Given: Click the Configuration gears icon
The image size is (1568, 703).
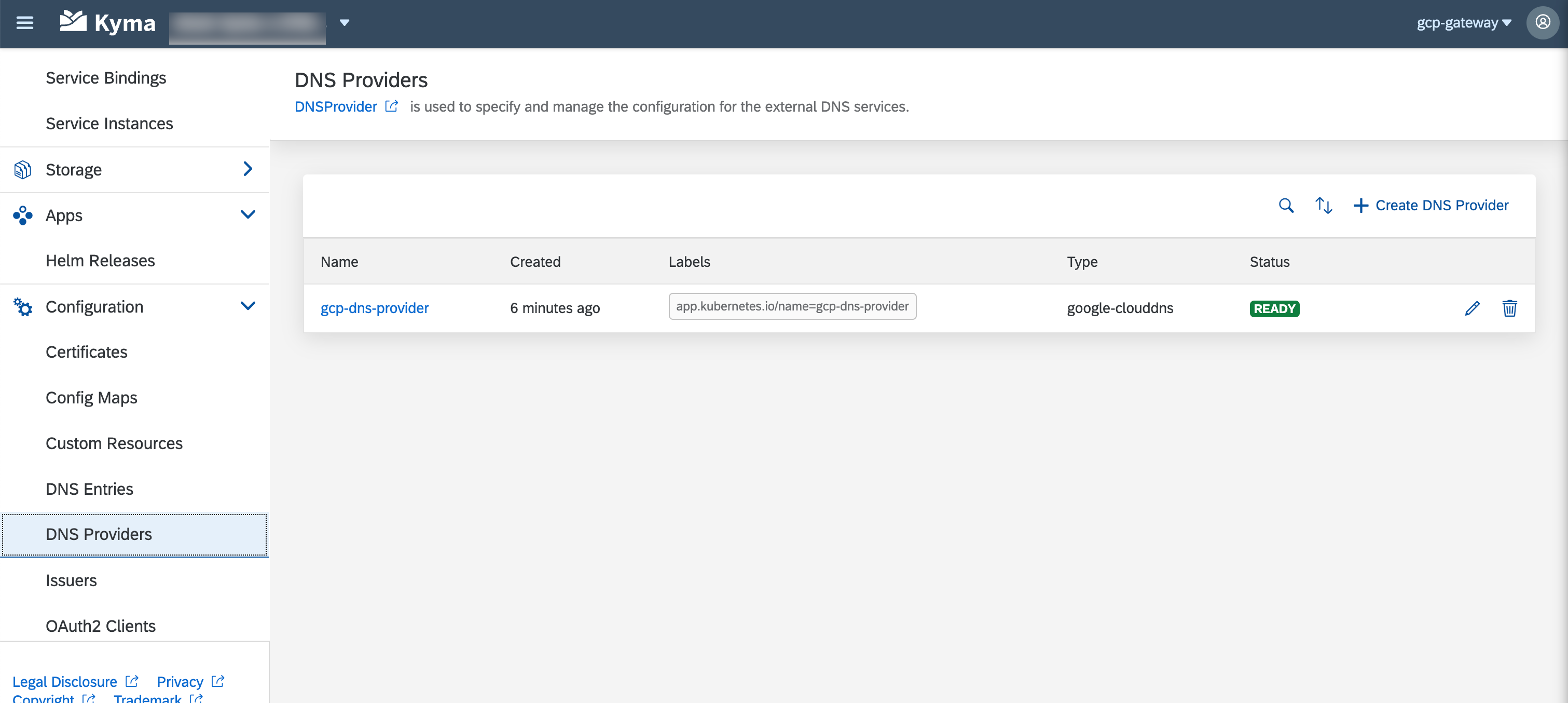Looking at the screenshot, I should tap(22, 306).
